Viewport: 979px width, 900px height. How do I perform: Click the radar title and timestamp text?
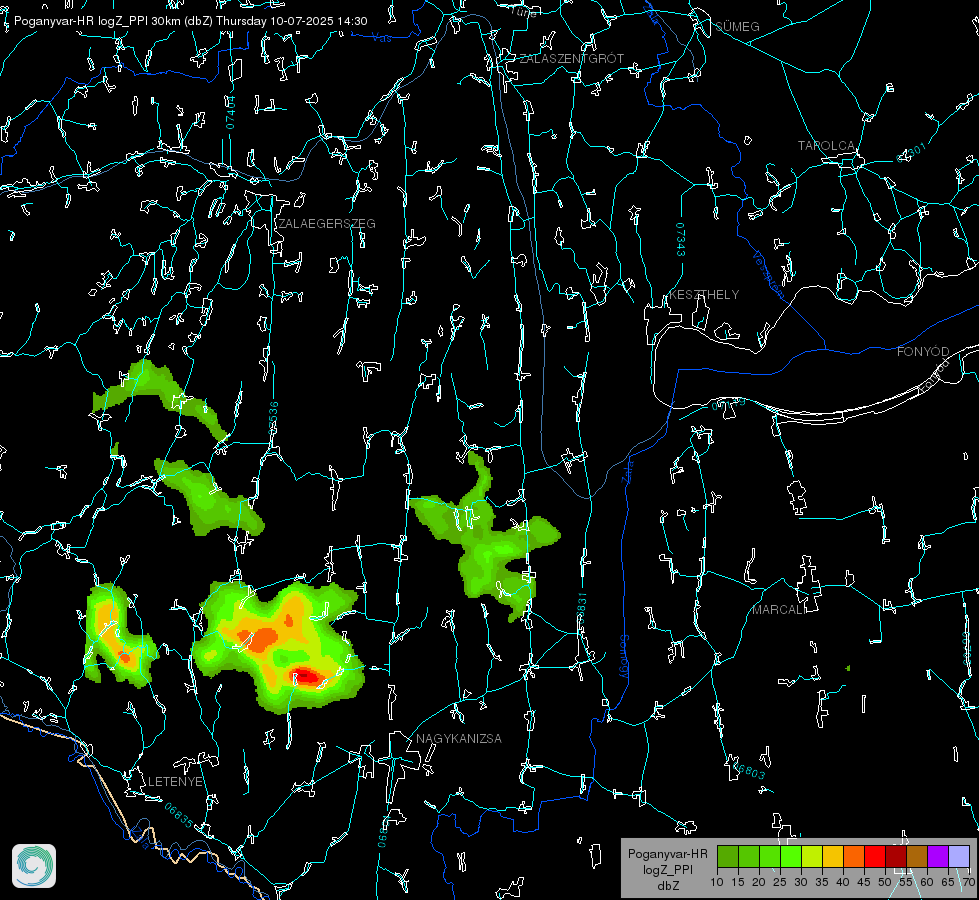(190, 21)
